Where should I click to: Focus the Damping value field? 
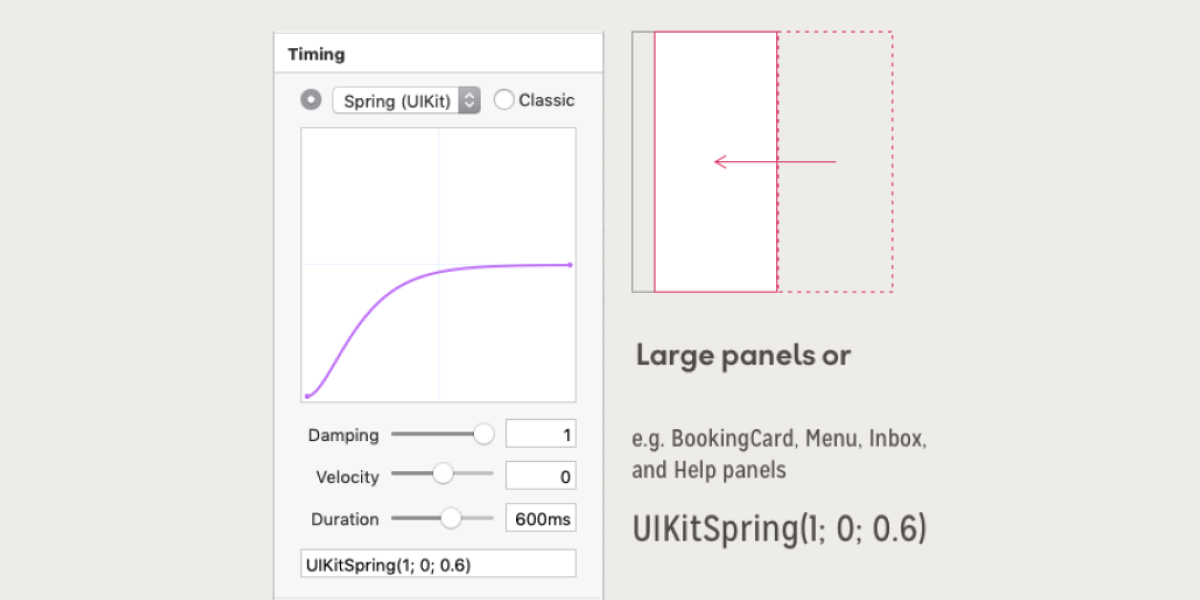(x=540, y=434)
